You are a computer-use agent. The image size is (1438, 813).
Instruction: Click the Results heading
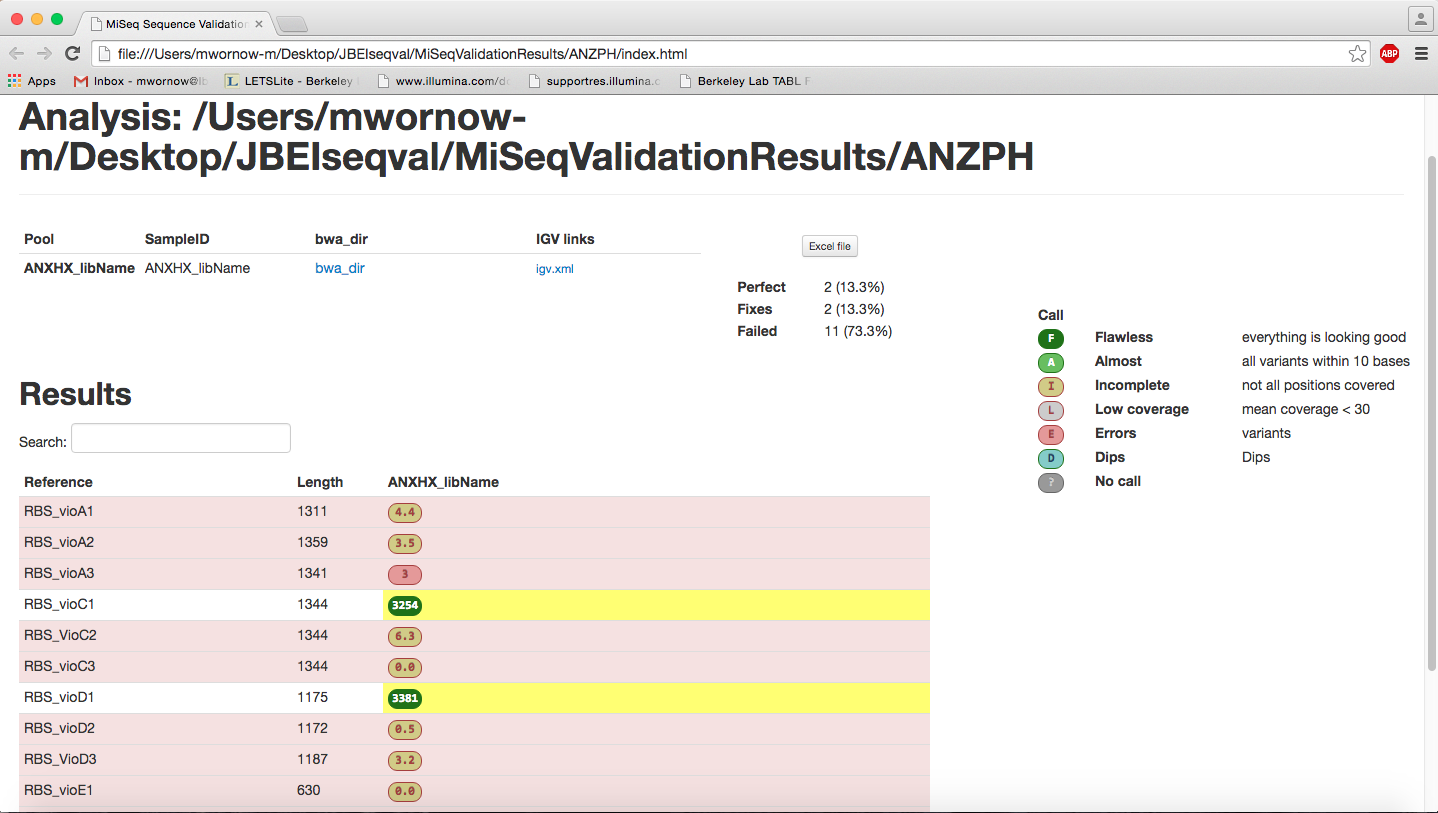76,394
